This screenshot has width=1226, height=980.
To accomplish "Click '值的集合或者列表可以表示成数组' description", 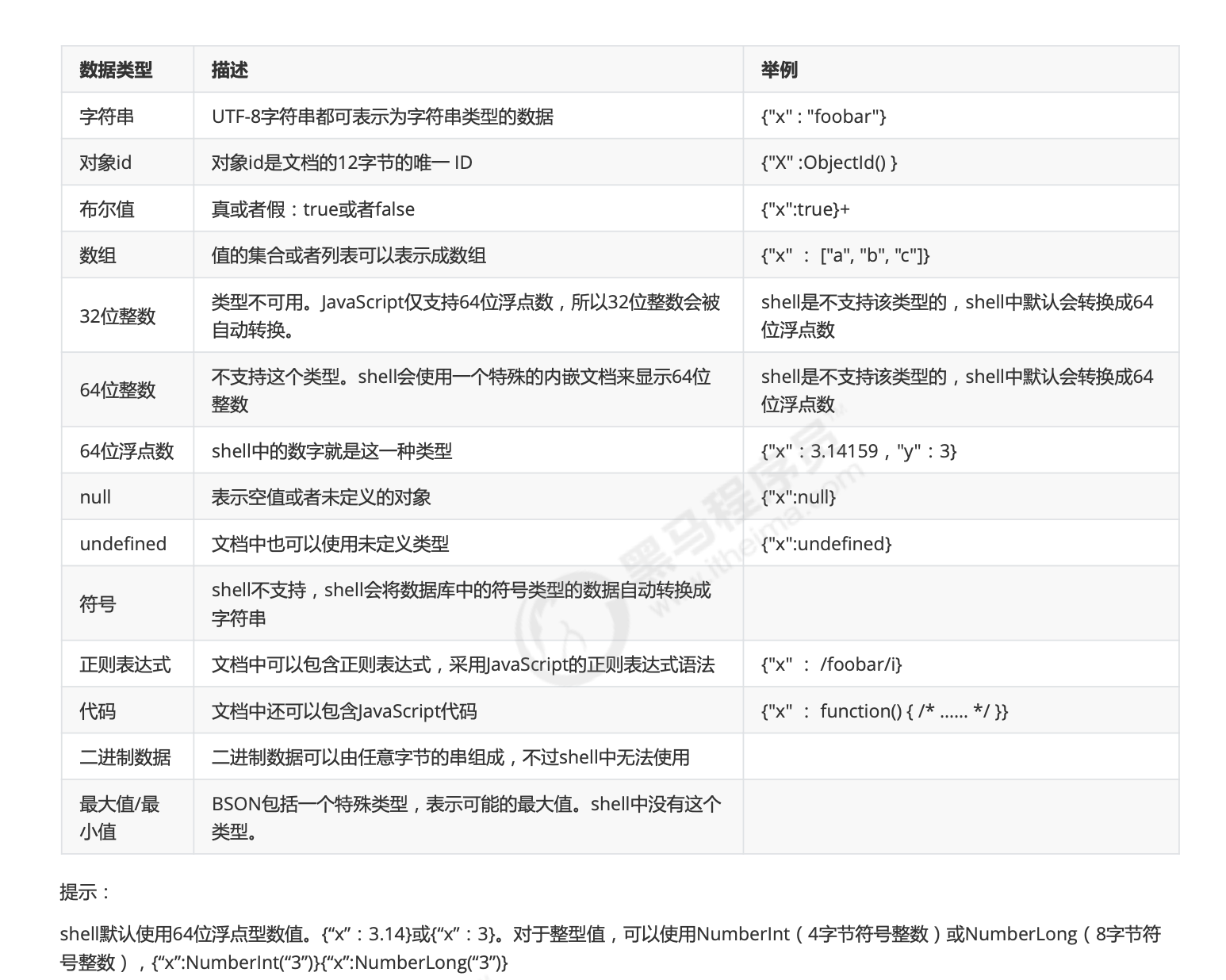I will pyautogui.click(x=349, y=255).
